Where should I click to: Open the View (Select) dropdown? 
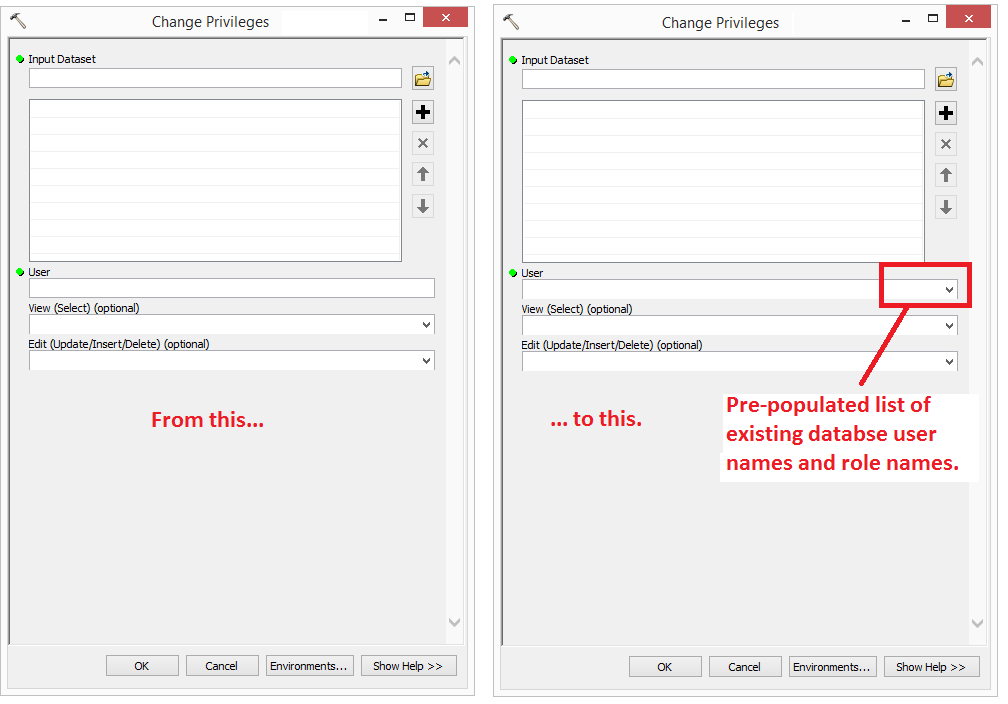(426, 324)
